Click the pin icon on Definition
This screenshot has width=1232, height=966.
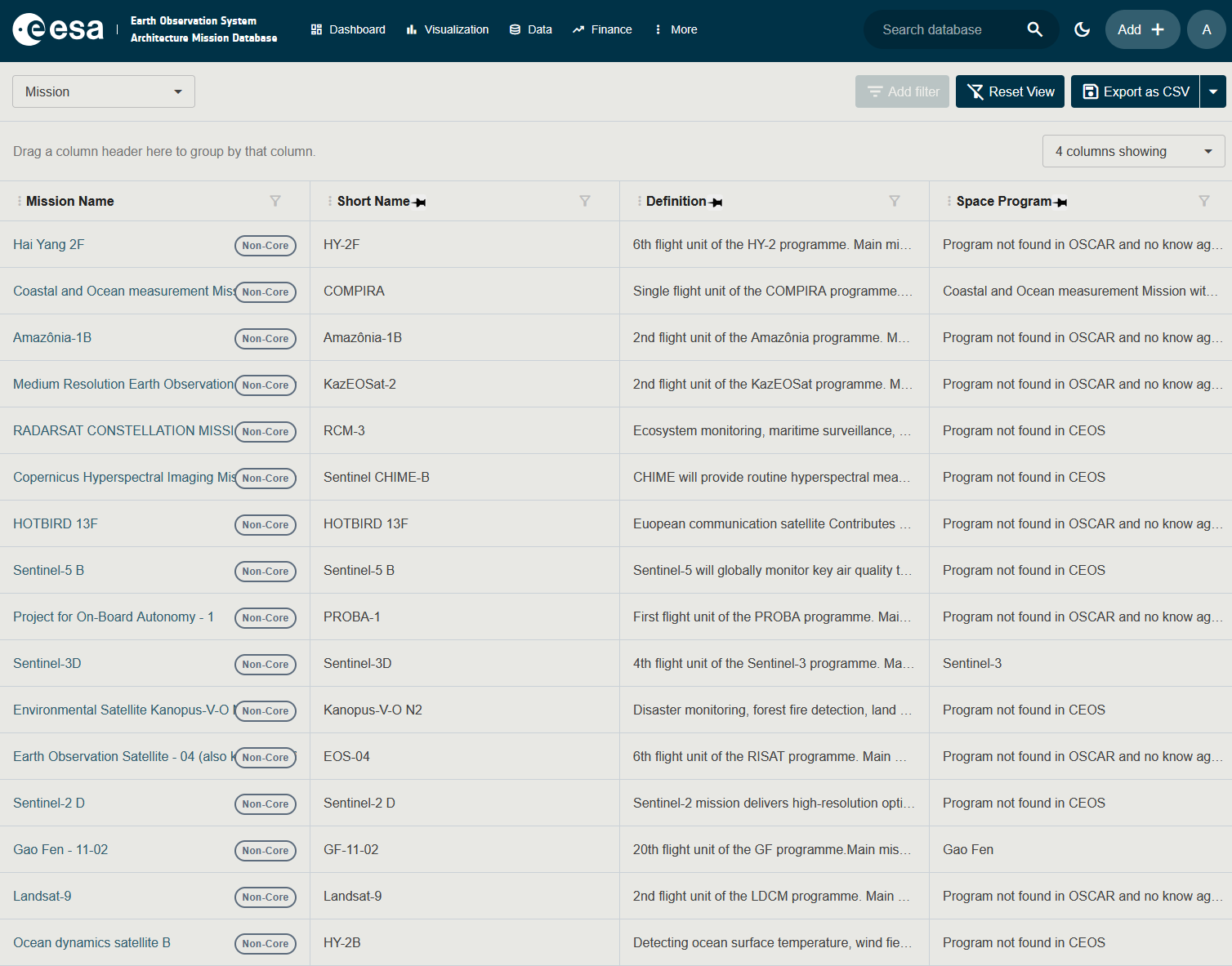pyautogui.click(x=716, y=202)
